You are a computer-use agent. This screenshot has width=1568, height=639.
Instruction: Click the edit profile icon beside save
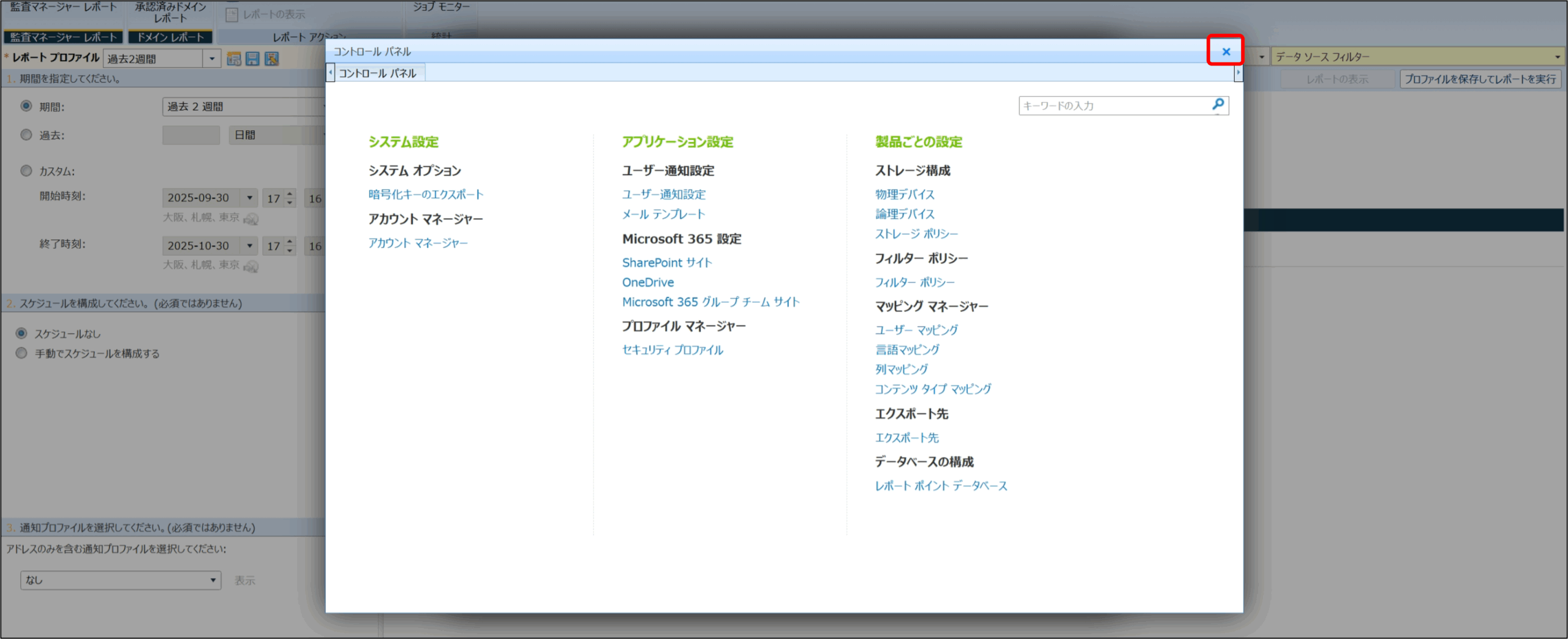click(x=271, y=59)
